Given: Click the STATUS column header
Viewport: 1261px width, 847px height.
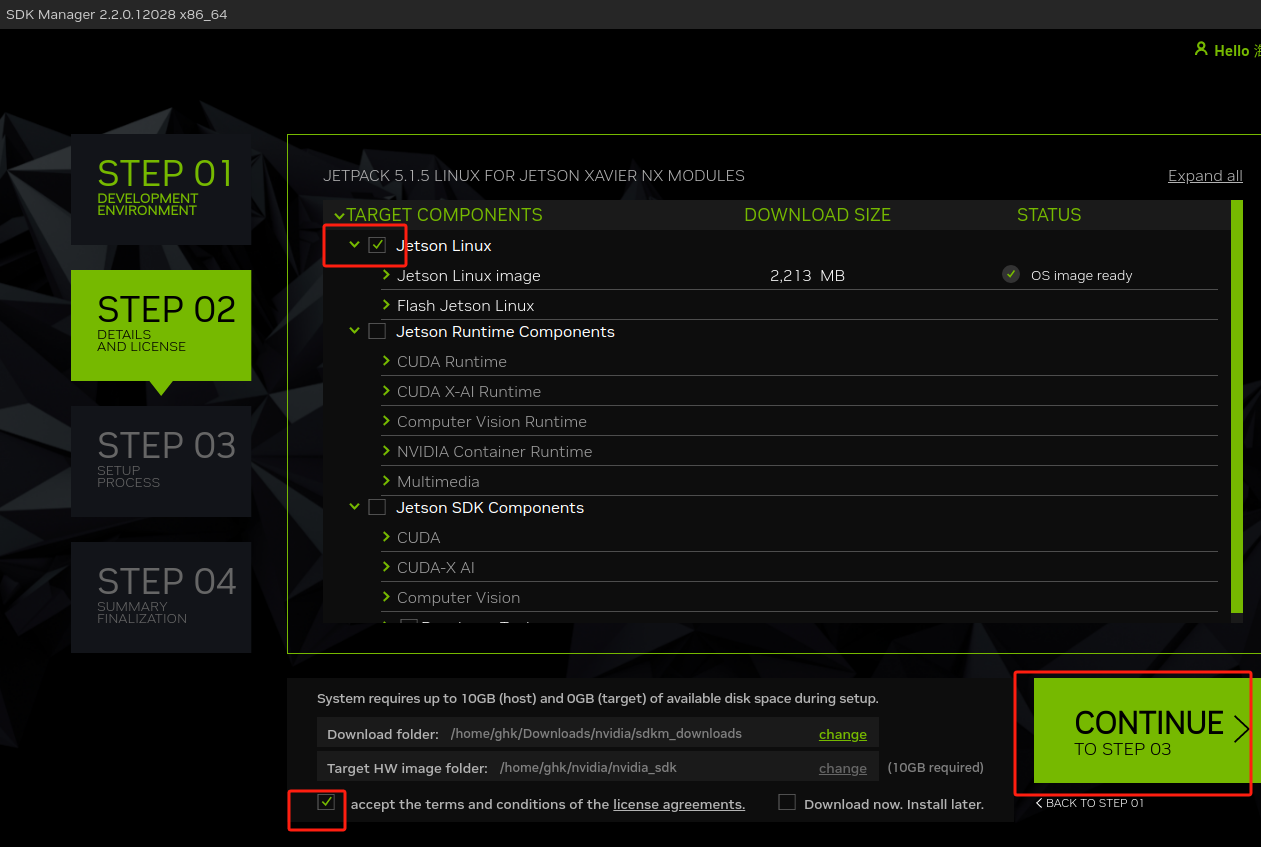Looking at the screenshot, I should (x=1049, y=215).
